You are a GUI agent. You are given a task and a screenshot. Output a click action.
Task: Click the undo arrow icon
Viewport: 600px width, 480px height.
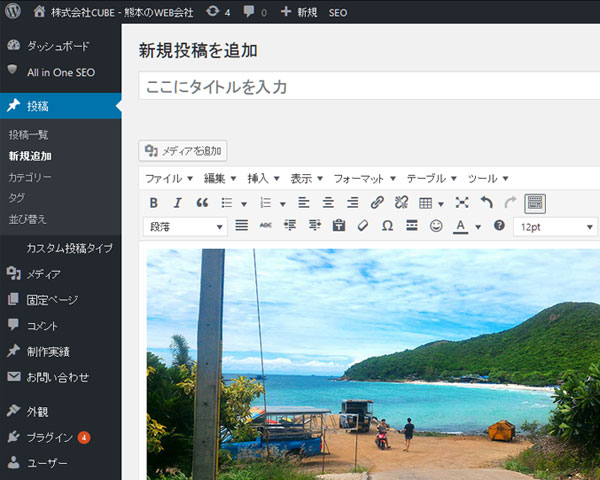pos(486,203)
